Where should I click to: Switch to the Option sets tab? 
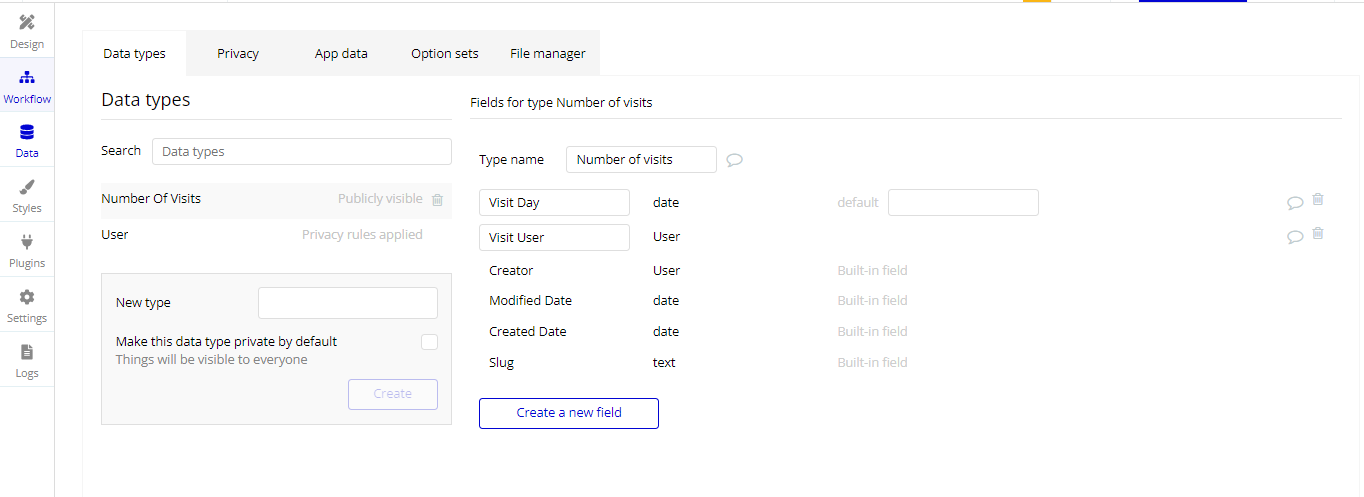pyautogui.click(x=445, y=54)
